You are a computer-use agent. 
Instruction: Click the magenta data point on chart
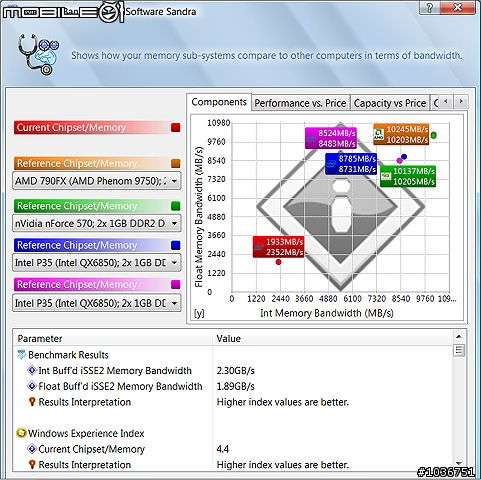click(x=399, y=161)
